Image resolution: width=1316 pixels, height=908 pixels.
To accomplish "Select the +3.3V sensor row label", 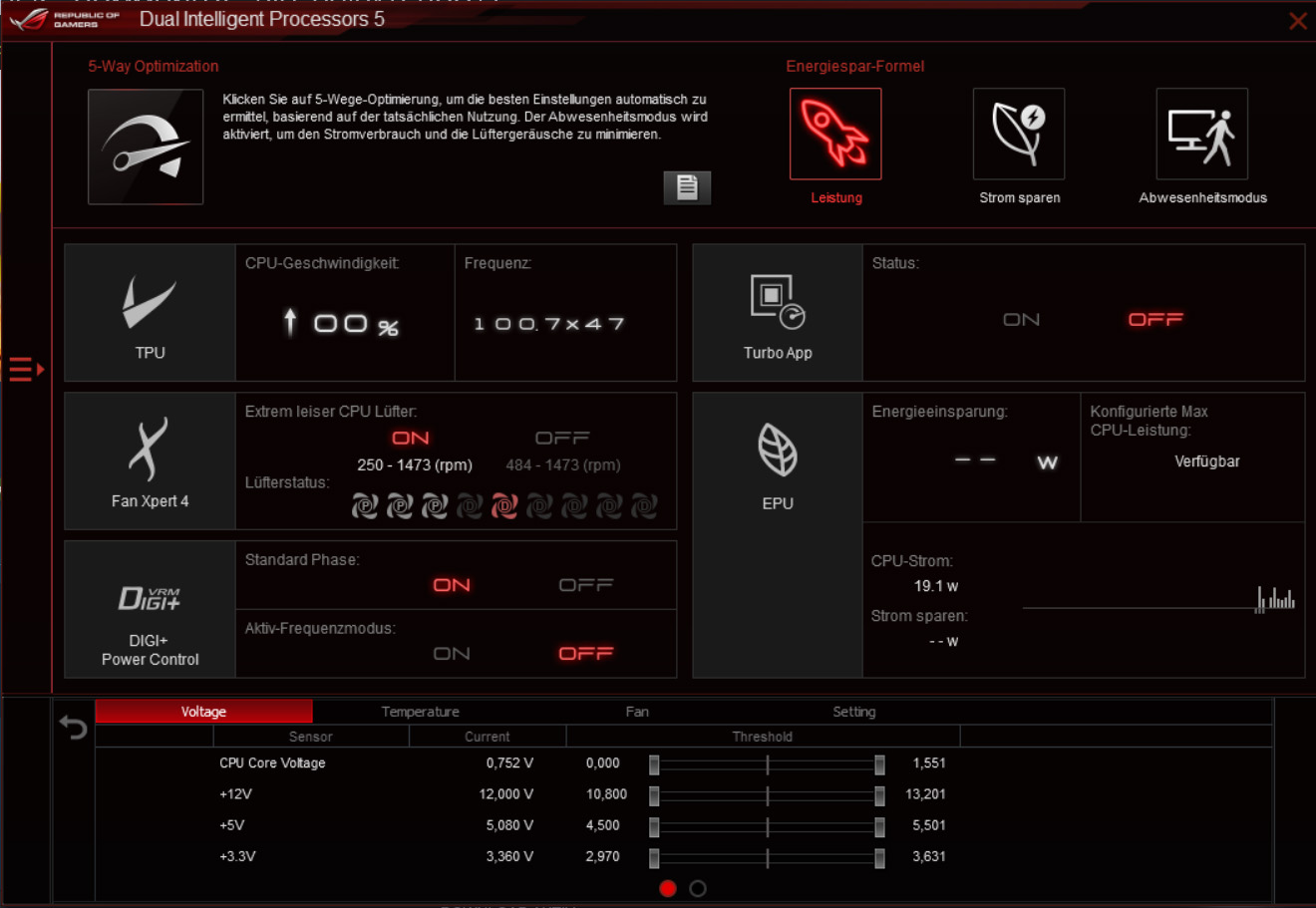I will [x=237, y=856].
